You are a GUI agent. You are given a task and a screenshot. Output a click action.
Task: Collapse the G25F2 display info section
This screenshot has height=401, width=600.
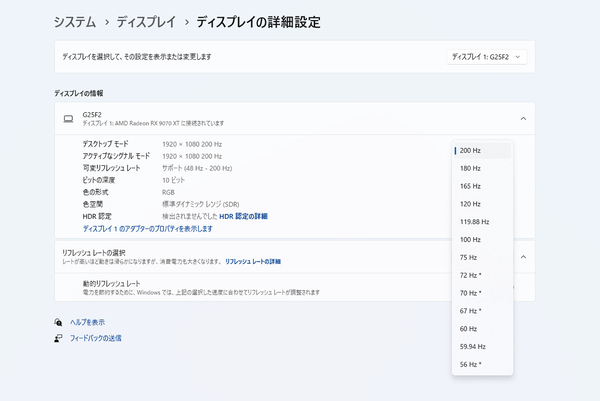(523, 119)
